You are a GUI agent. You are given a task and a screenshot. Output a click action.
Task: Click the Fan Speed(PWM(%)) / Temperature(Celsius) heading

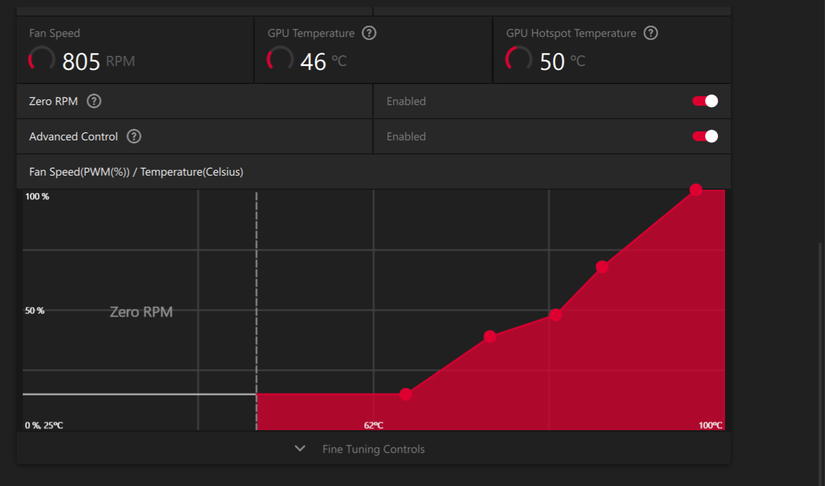[136, 172]
